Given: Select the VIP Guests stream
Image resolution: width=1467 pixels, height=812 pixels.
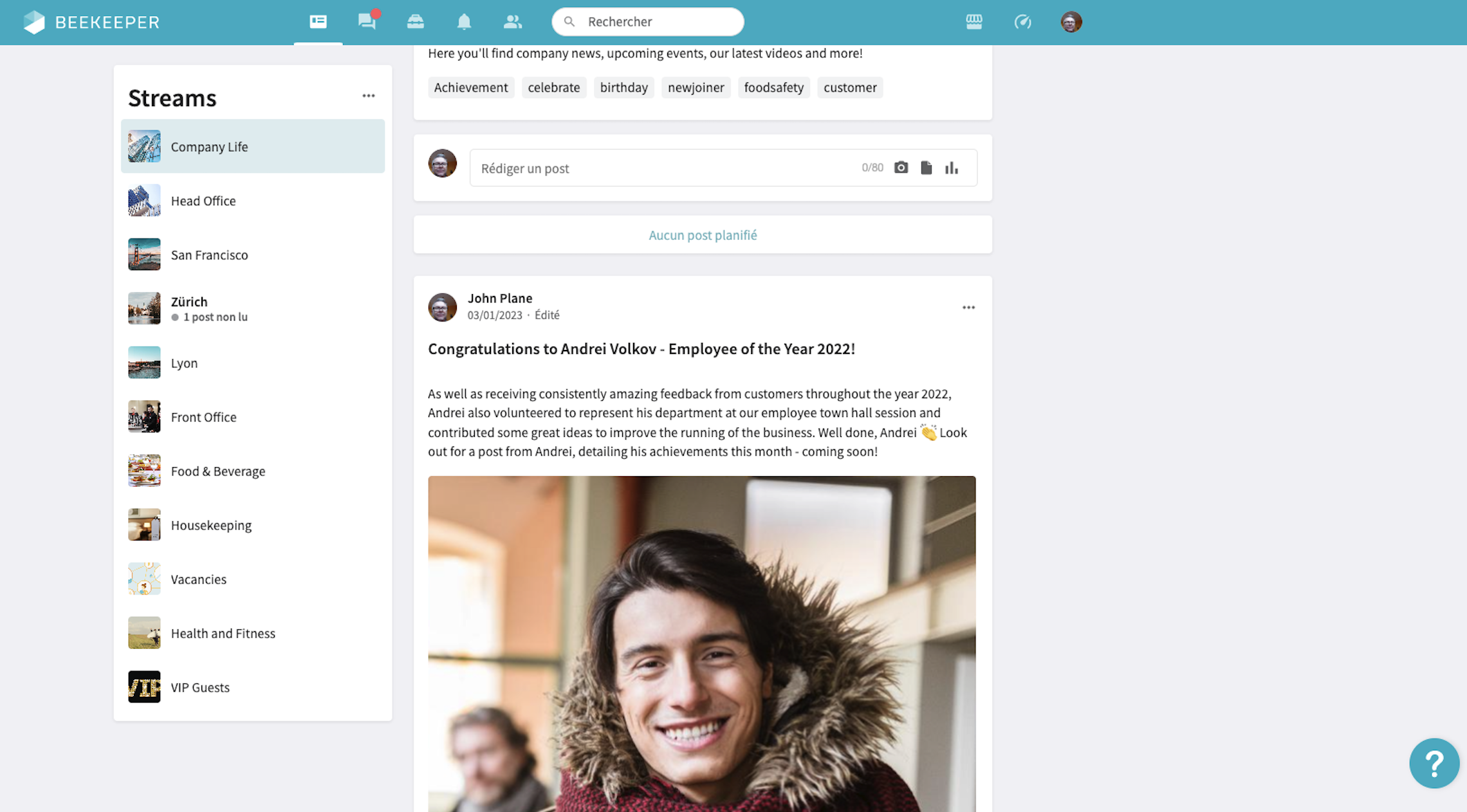Looking at the screenshot, I should pos(253,687).
